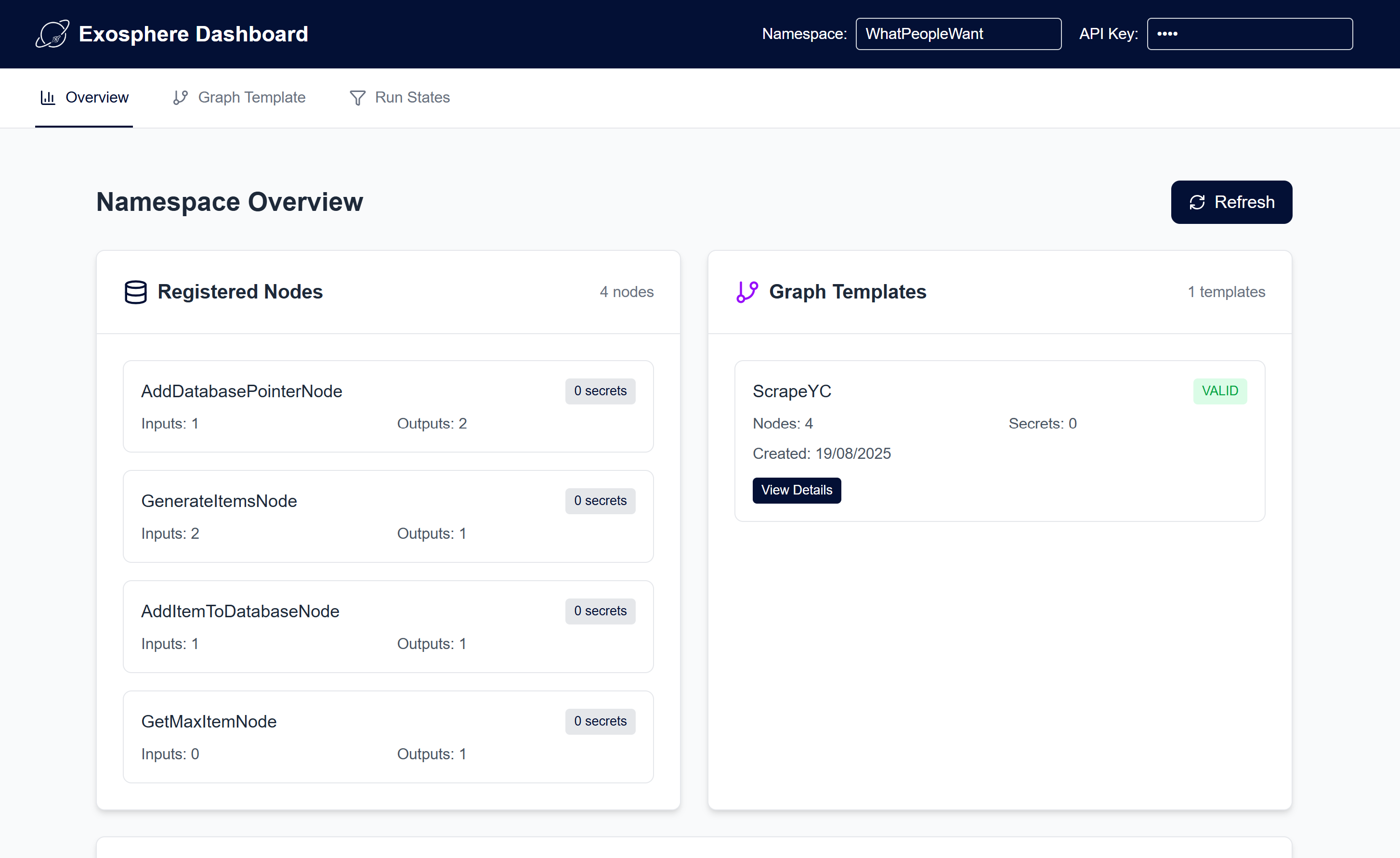Click the VALID badge on ScrapeYC
1400x858 pixels.
(x=1220, y=391)
